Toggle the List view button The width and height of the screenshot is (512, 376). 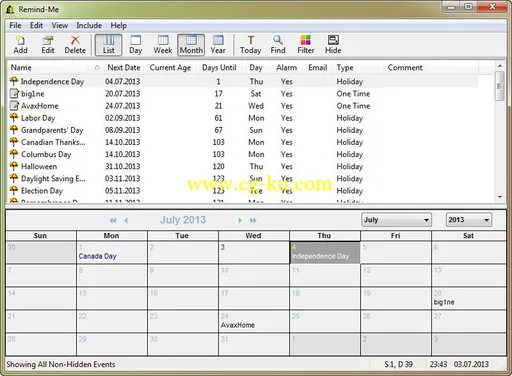(x=108, y=45)
